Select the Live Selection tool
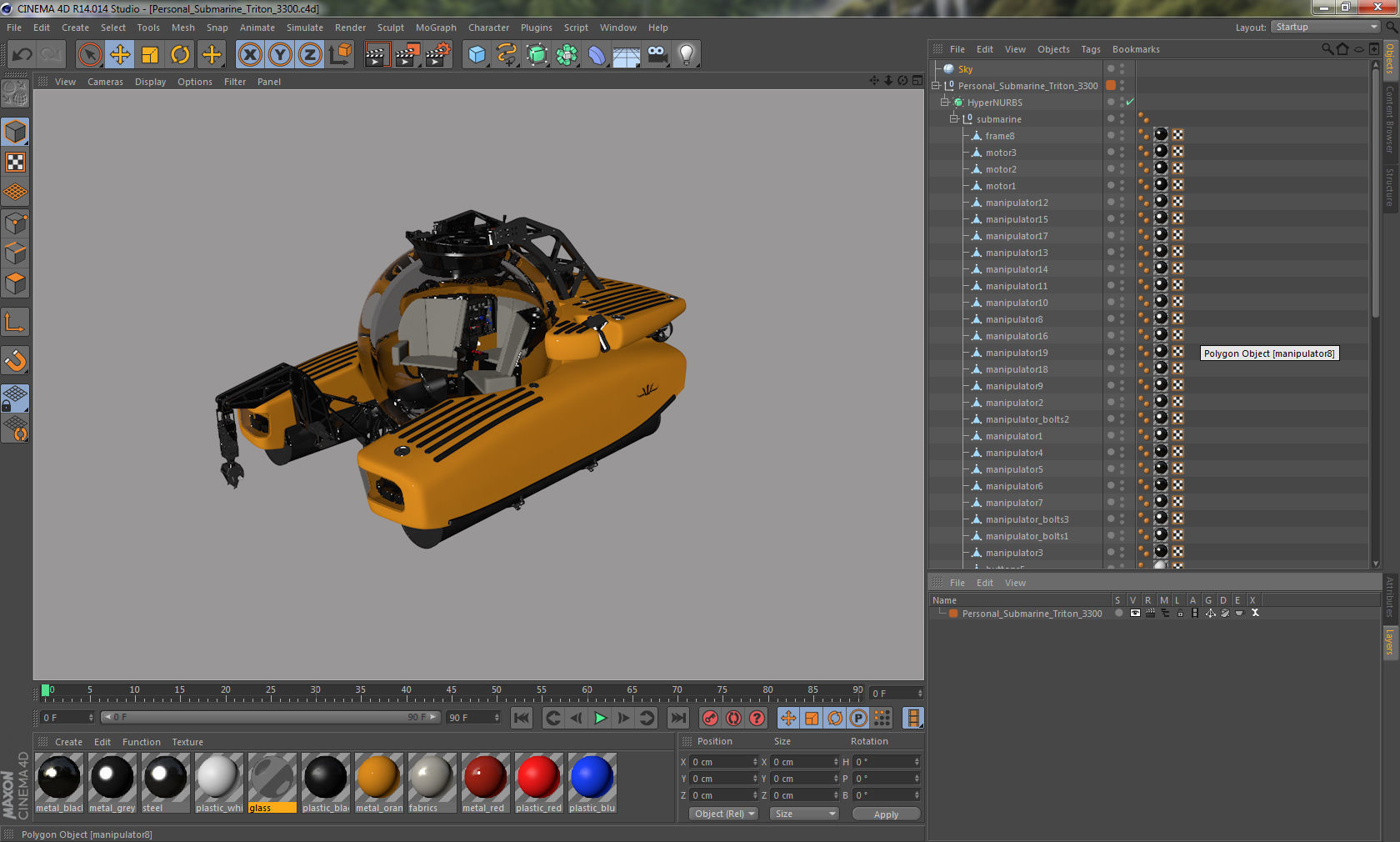The width and height of the screenshot is (1400, 842). pyautogui.click(x=90, y=55)
